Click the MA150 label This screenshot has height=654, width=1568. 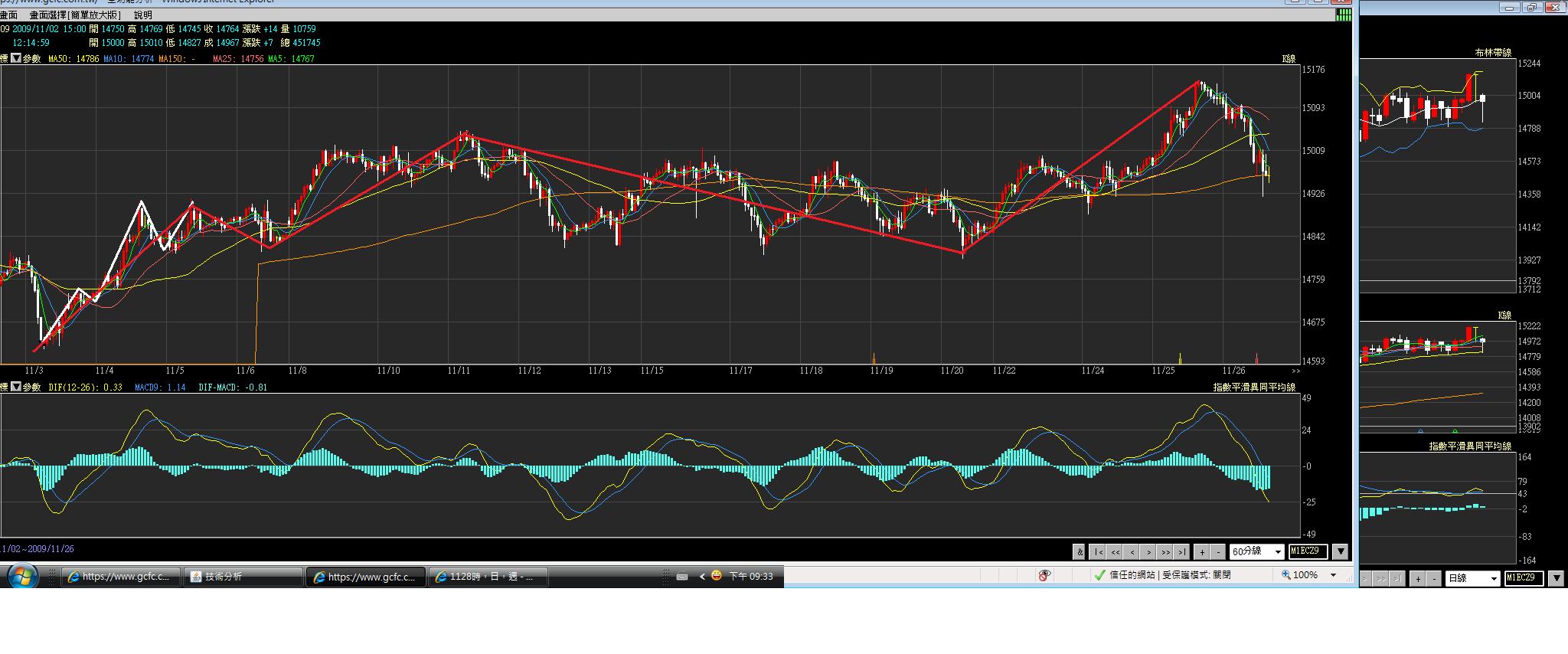(x=177, y=58)
